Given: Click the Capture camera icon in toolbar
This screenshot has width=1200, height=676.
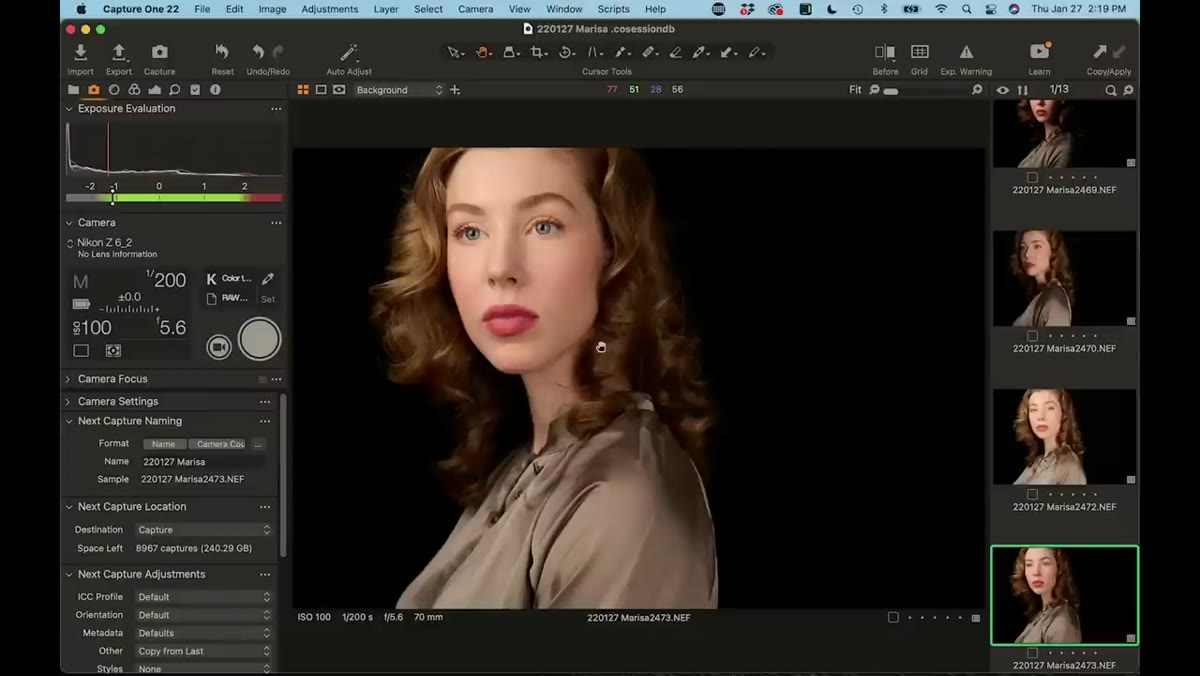Looking at the screenshot, I should click(x=159, y=52).
